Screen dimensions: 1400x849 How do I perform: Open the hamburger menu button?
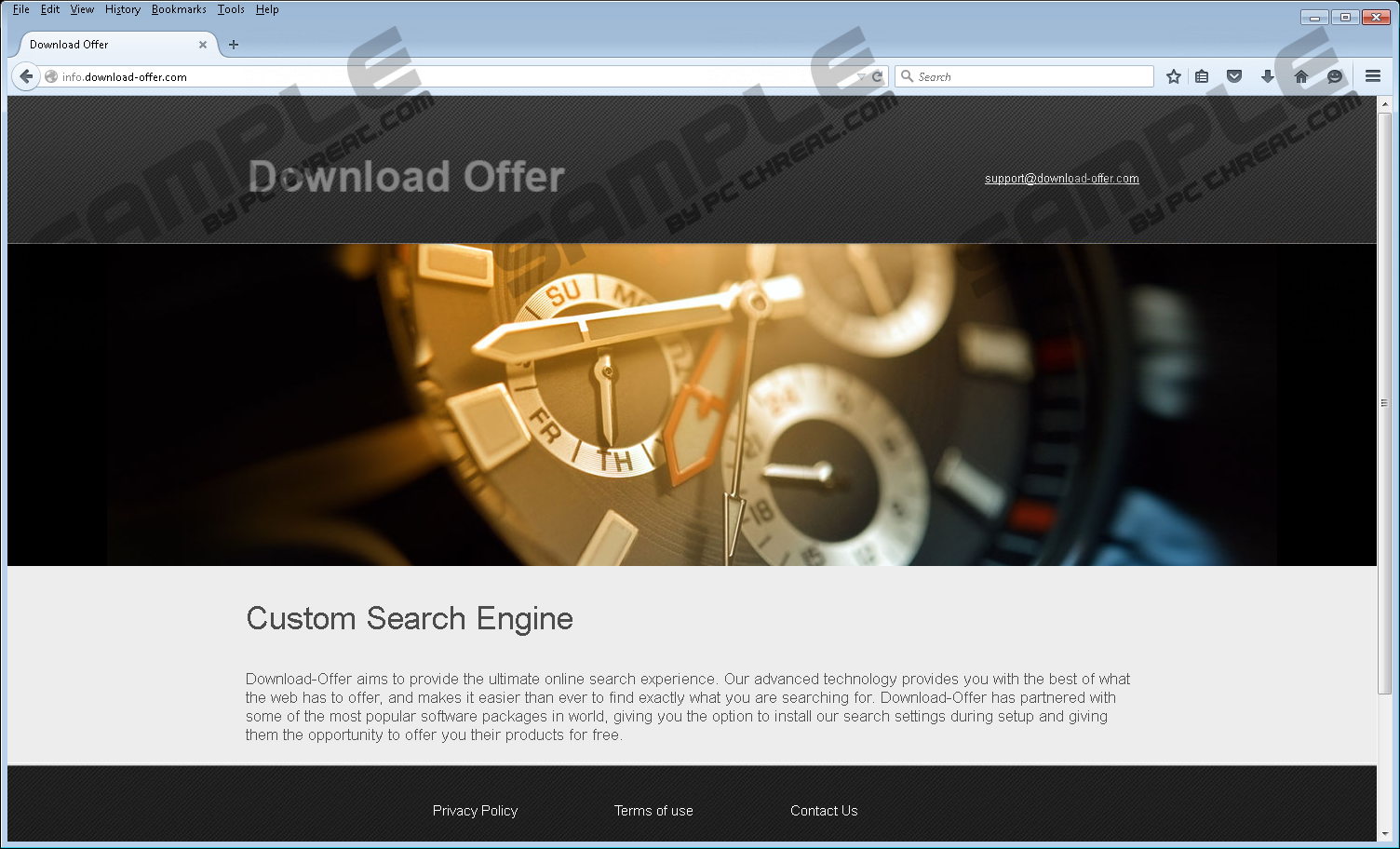coord(1373,76)
